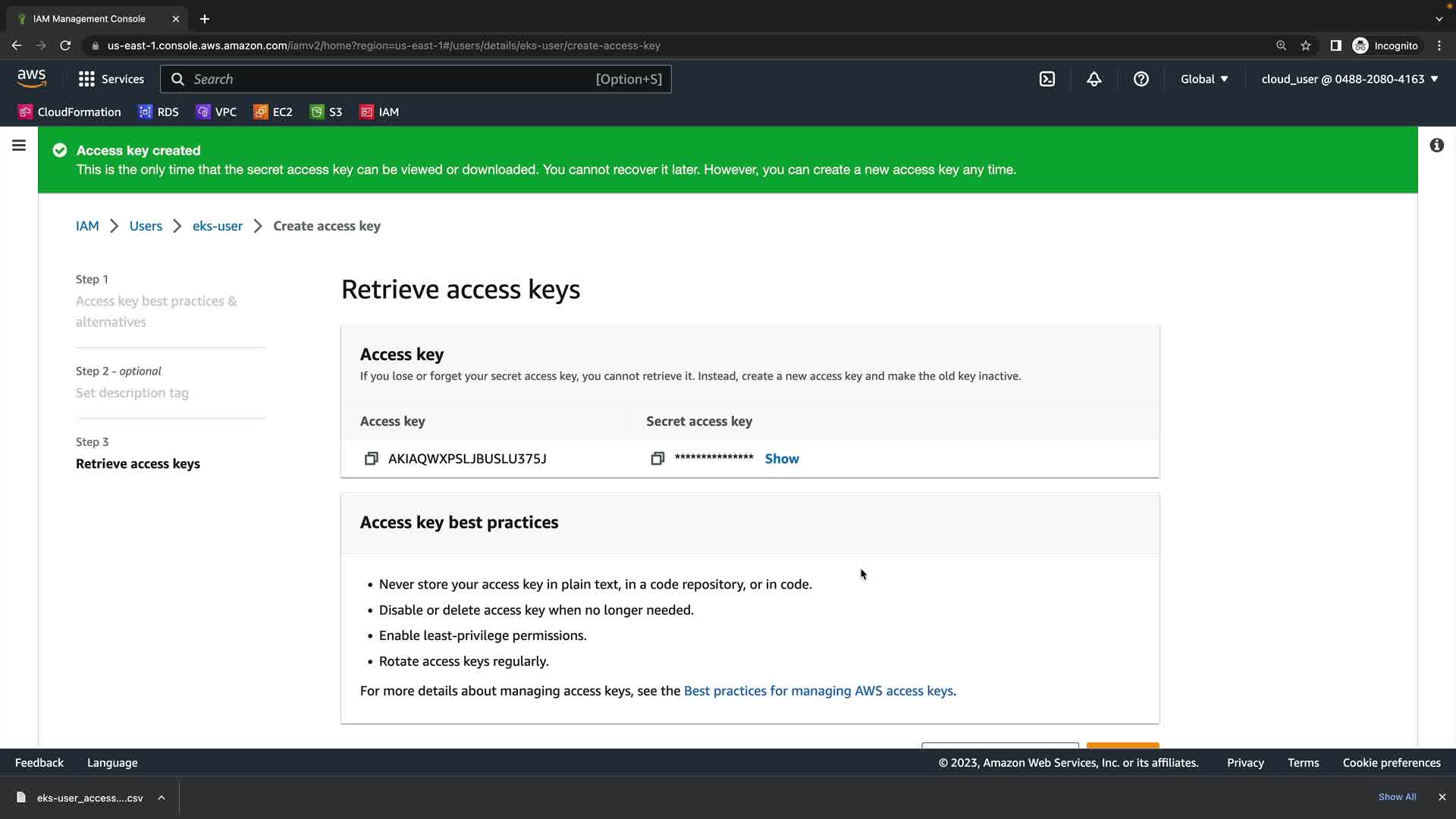Show the secret access key
This screenshot has width=1456, height=819.
(781, 459)
